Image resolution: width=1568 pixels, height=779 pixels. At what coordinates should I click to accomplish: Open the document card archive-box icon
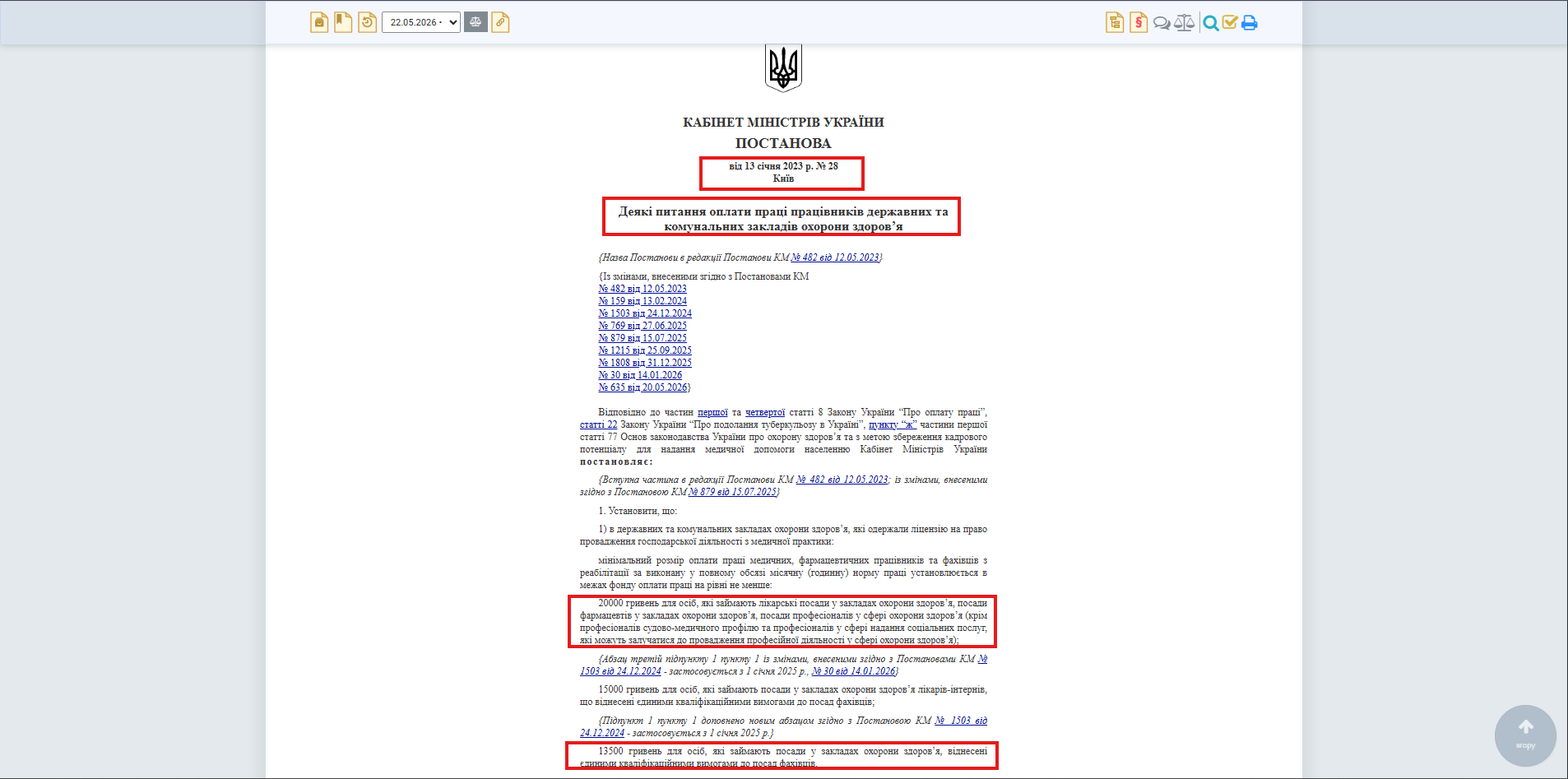(319, 22)
